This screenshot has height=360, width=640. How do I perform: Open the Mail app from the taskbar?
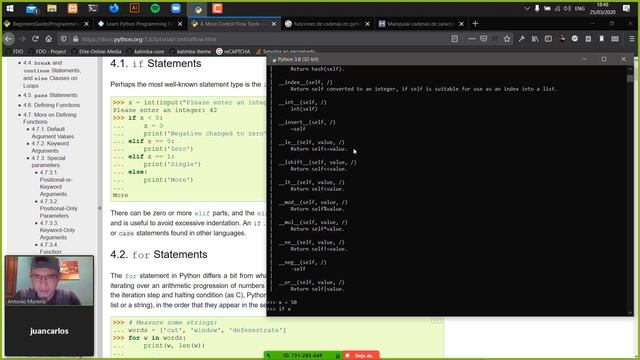(31, 8)
